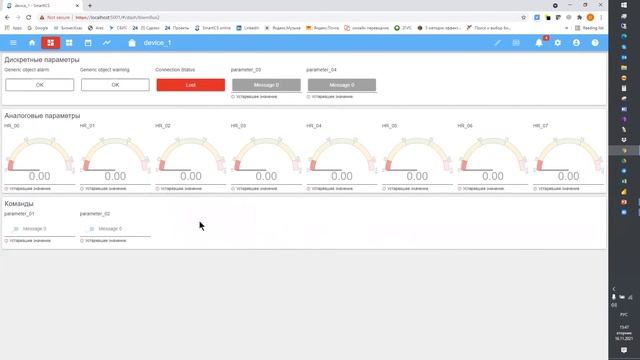The height and width of the screenshot is (360, 640).
Task: Open the Windows action center notification icon
Action: click(x=624, y=350)
